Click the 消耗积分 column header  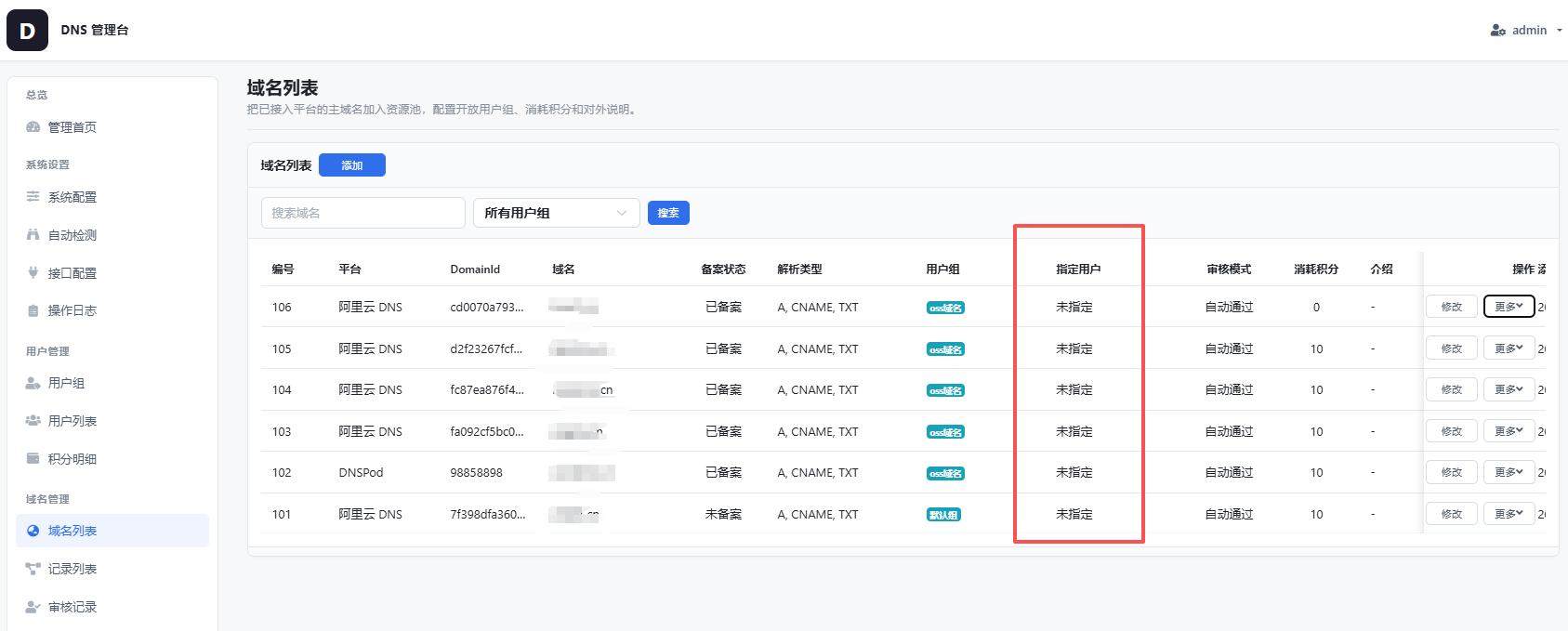(x=1316, y=269)
